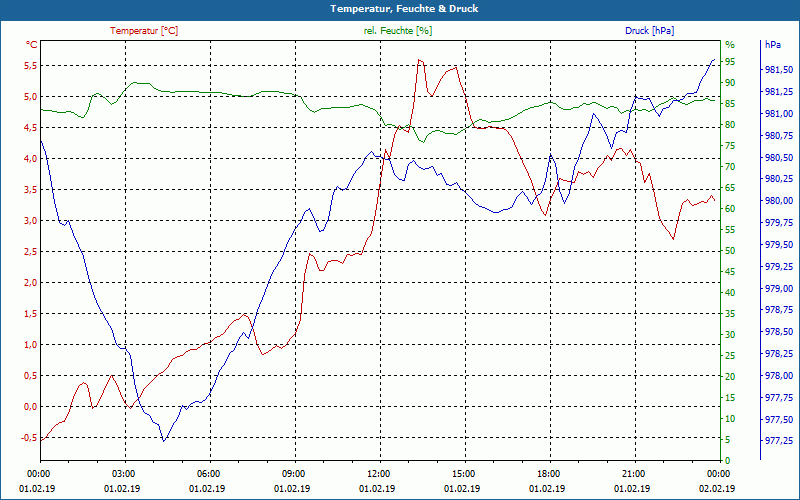The height and width of the screenshot is (500, 800).
Task: Click '4,0' on the red temperature axis
Action: [x=30, y=159]
